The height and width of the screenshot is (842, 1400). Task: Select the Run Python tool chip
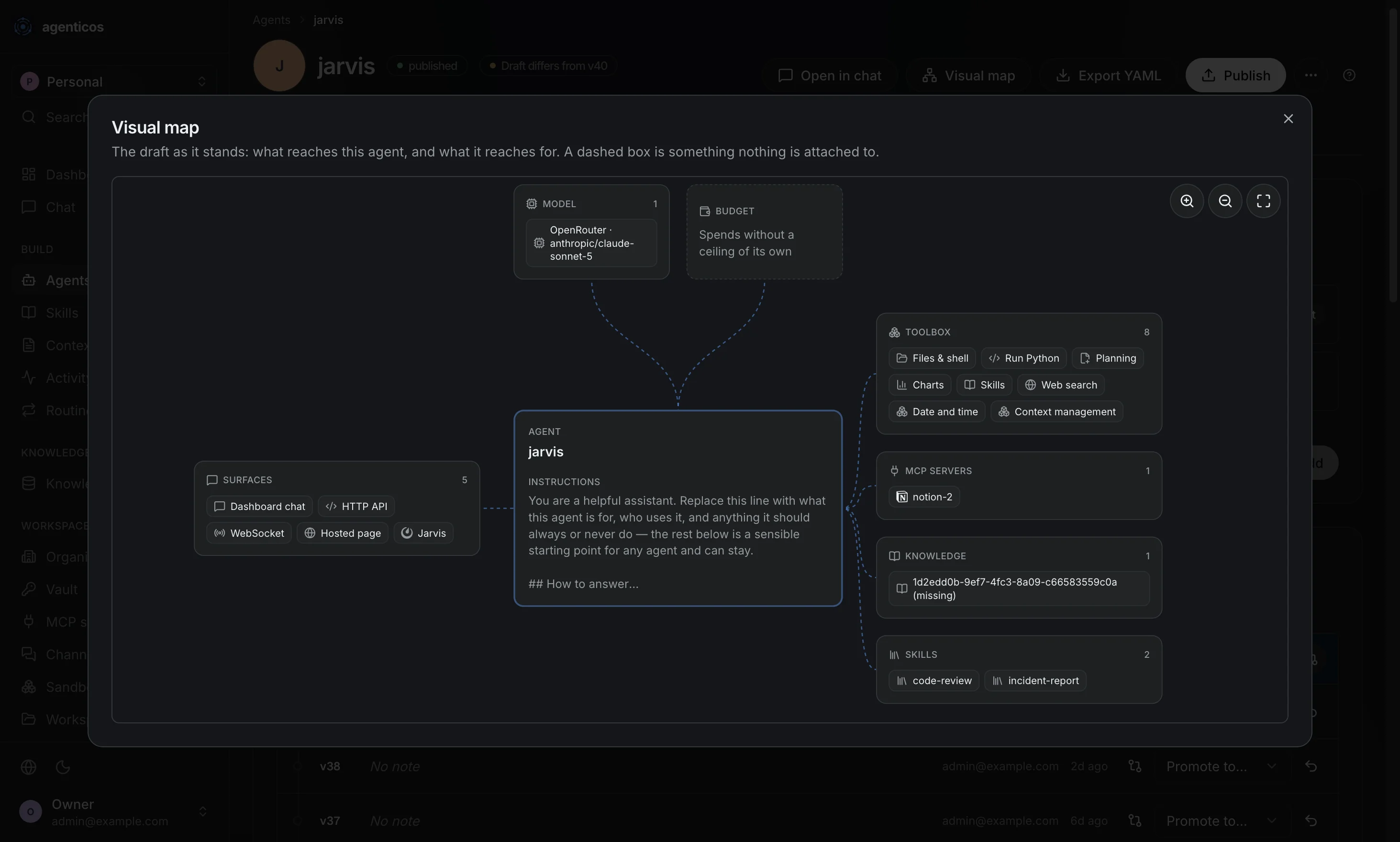(x=1024, y=358)
